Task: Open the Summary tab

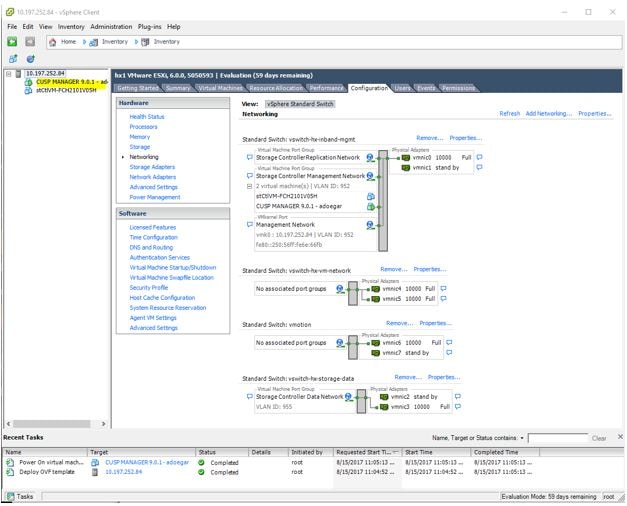Action: pos(178,88)
